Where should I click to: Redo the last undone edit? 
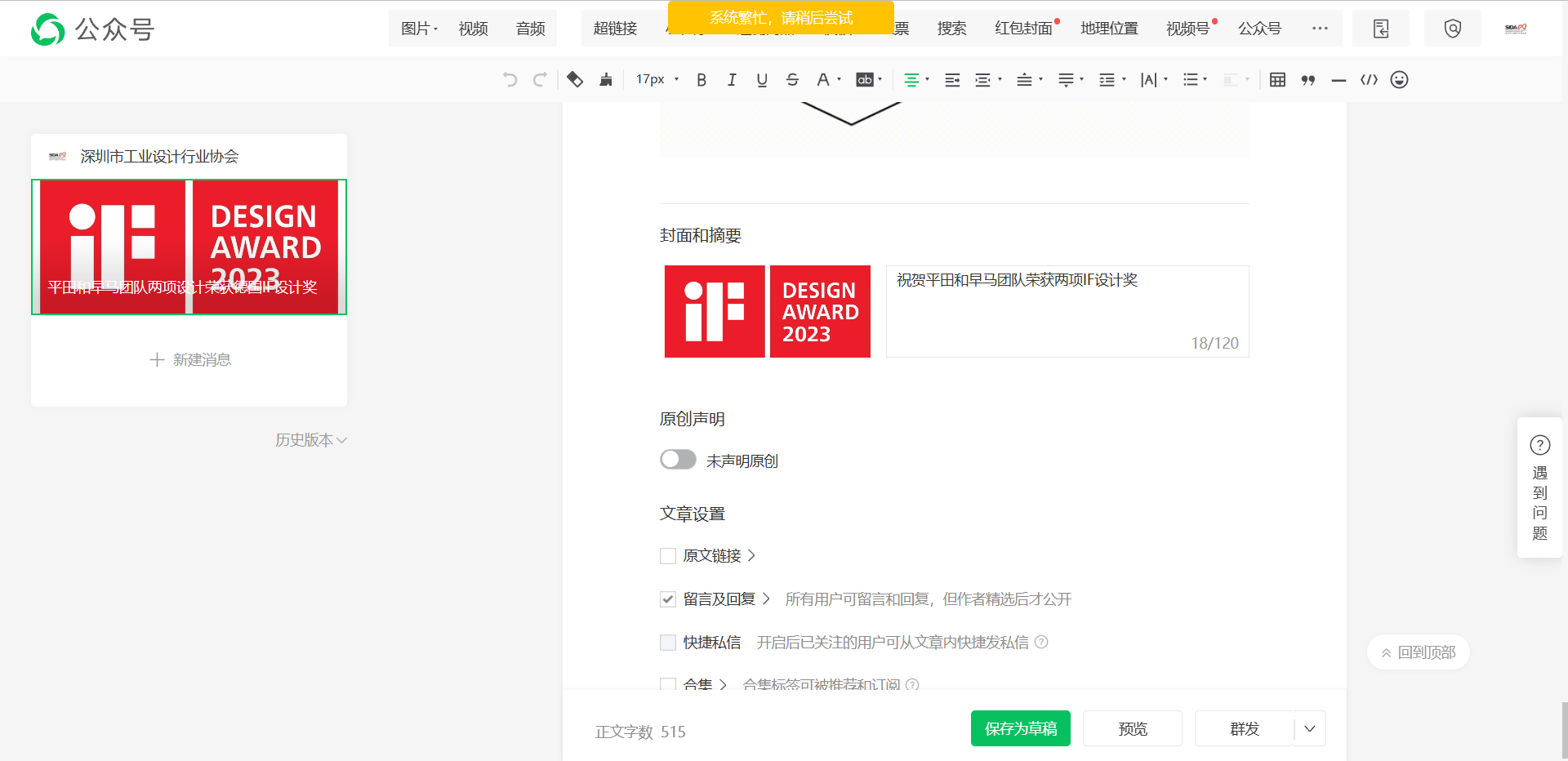(x=540, y=79)
